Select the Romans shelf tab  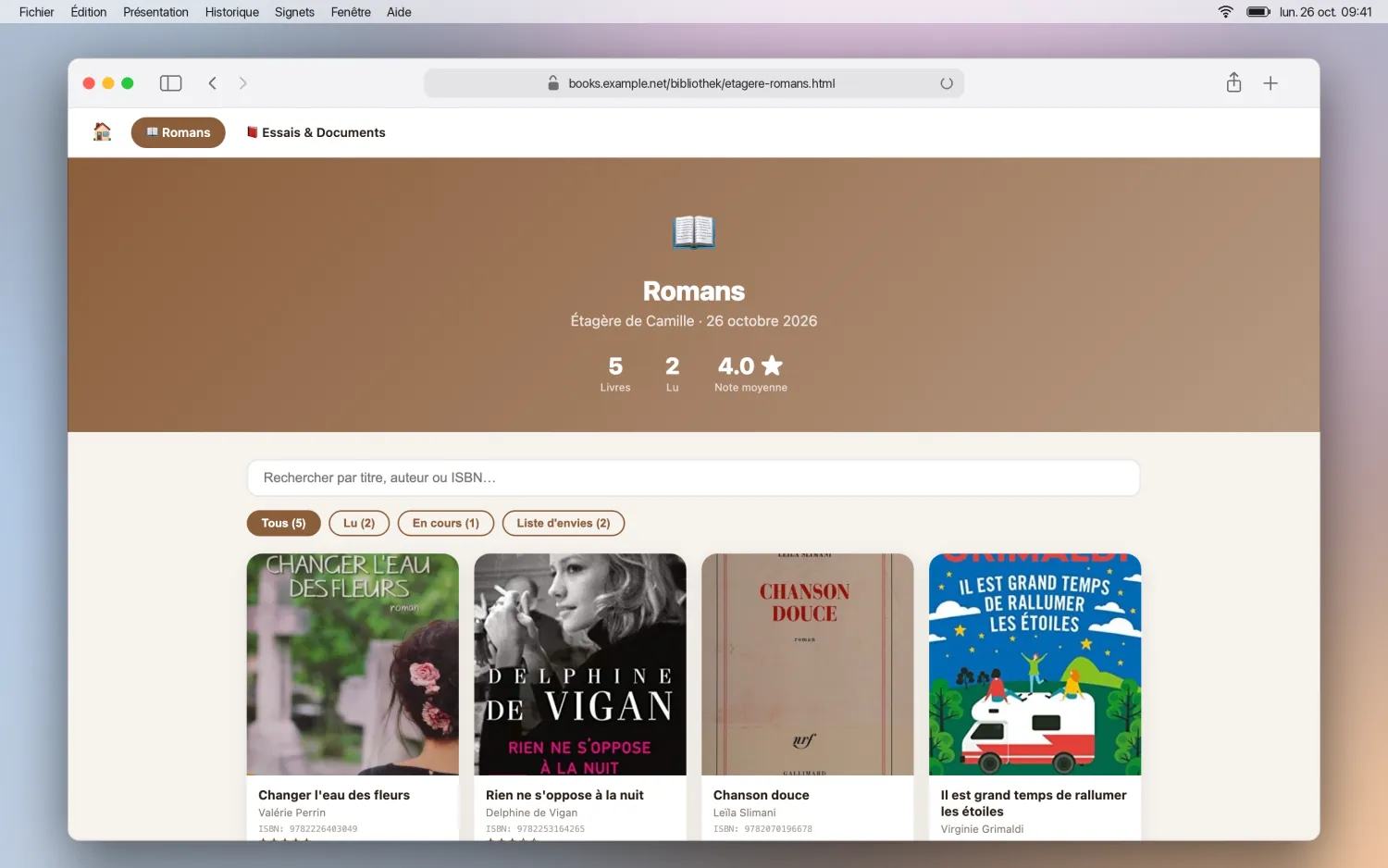[179, 132]
